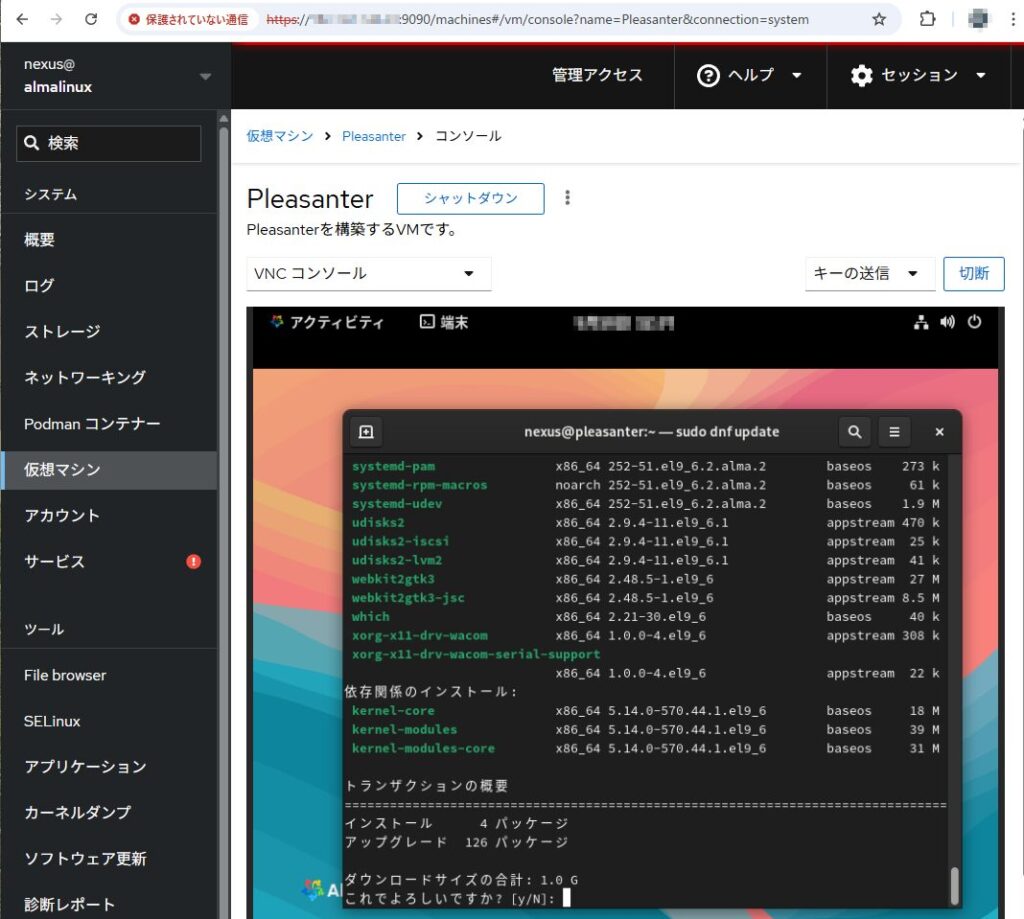
Task: Open the terminal hamburger menu
Action: point(894,432)
